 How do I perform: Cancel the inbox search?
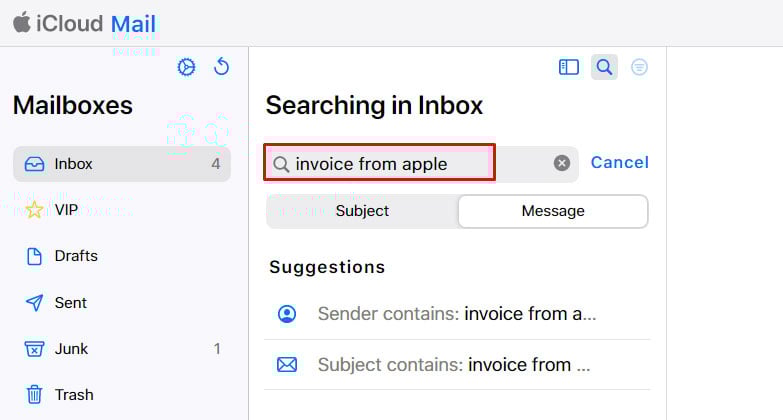pyautogui.click(x=619, y=162)
